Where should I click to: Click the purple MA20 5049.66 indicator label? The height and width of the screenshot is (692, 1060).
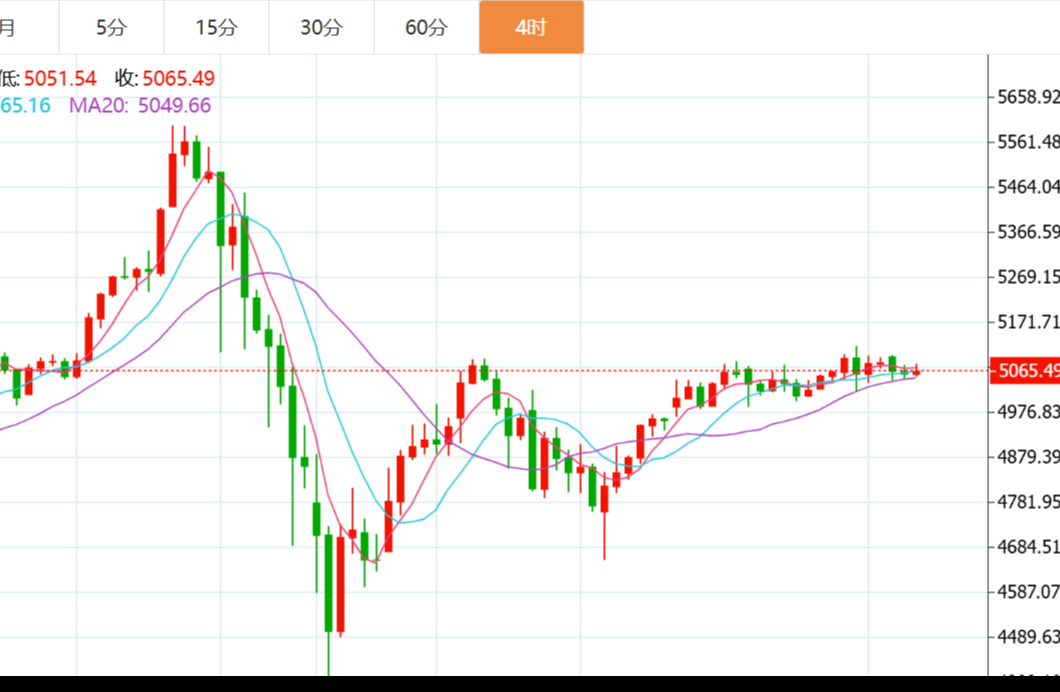[x=140, y=105]
